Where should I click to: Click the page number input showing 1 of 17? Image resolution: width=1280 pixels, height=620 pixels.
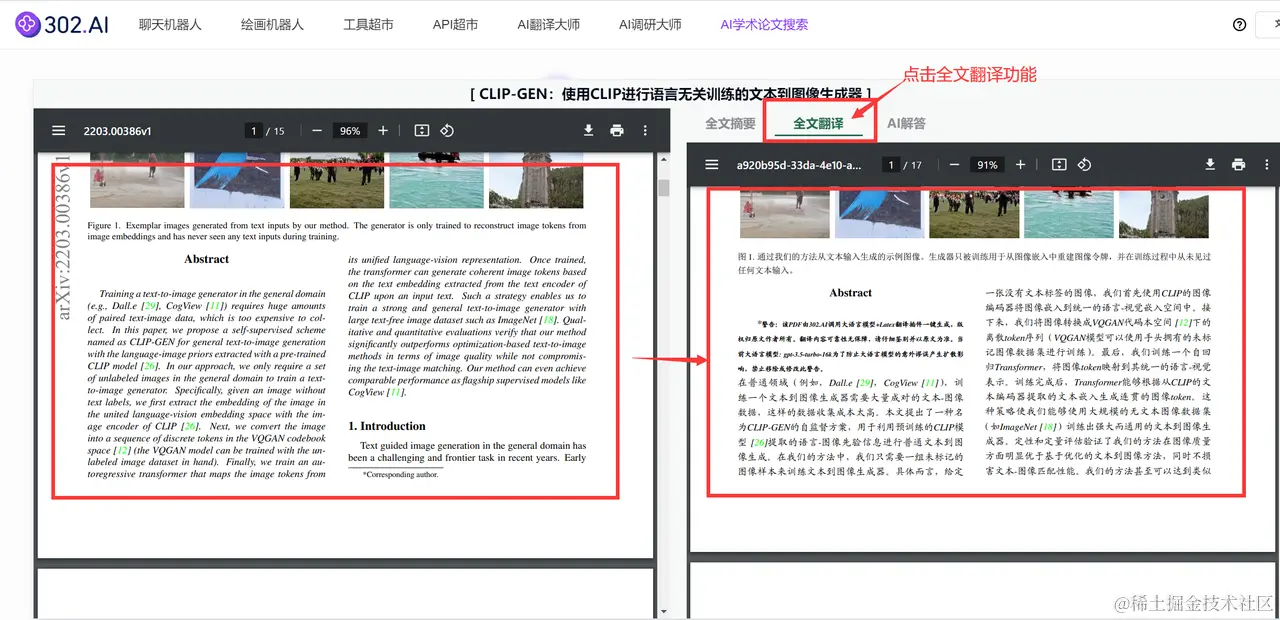click(x=890, y=164)
